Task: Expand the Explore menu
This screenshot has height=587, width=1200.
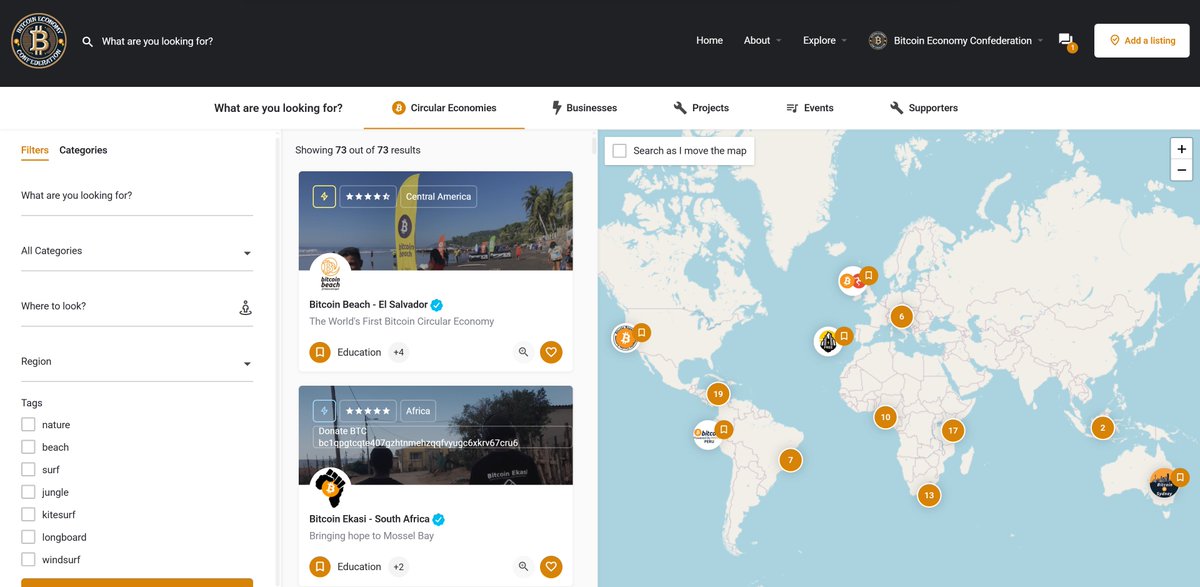Action: [825, 41]
